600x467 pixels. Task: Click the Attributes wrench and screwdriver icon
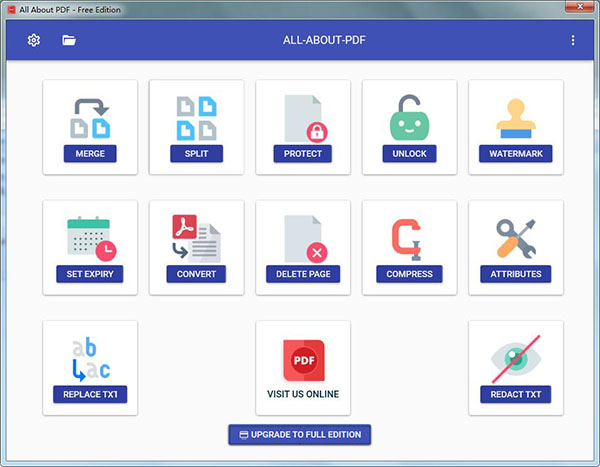(x=516, y=238)
